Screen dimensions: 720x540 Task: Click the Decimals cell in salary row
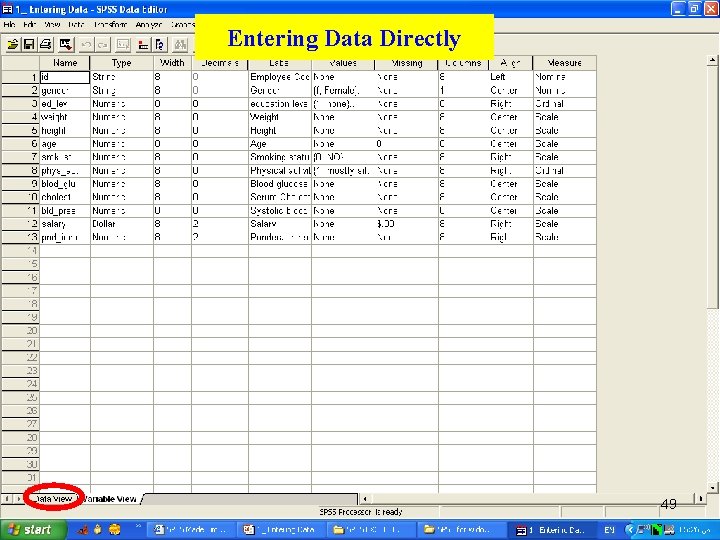coord(219,224)
